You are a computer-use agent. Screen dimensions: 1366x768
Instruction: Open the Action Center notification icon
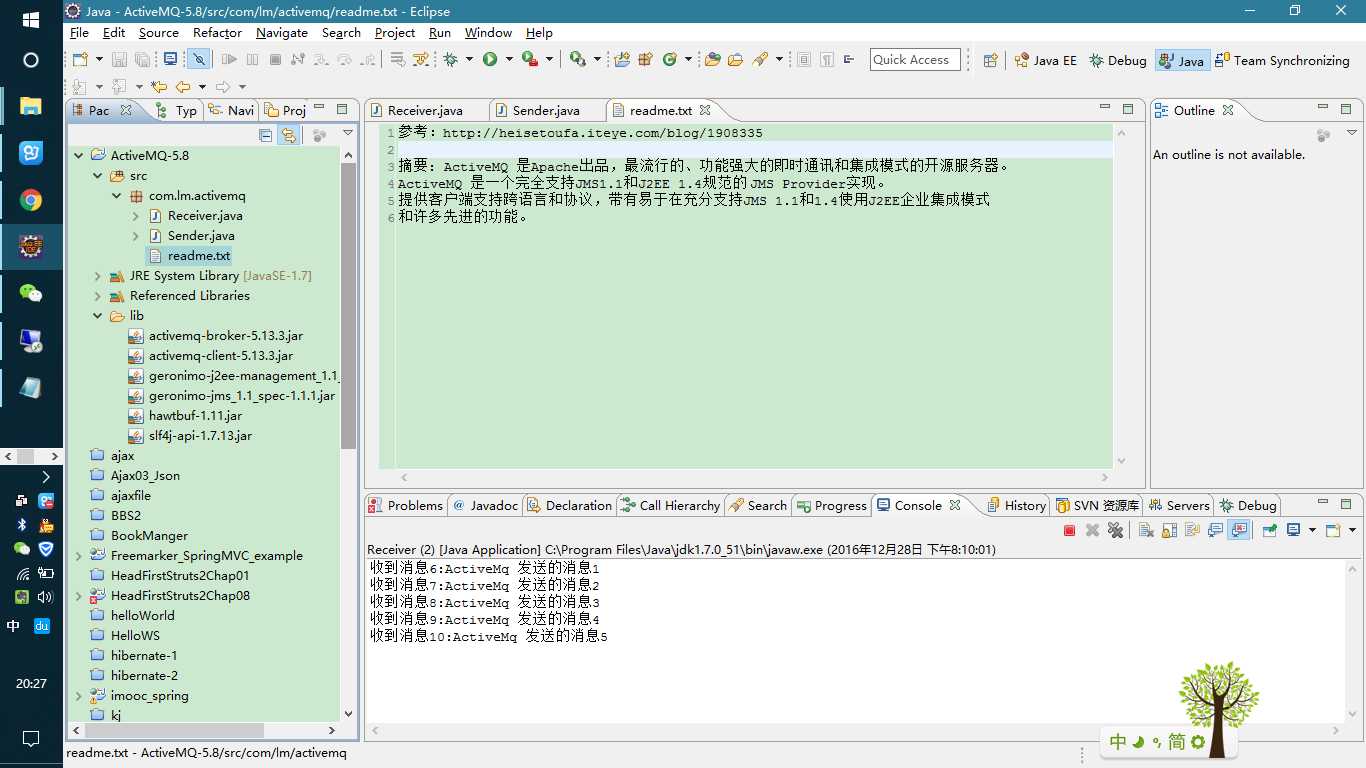click(31, 739)
